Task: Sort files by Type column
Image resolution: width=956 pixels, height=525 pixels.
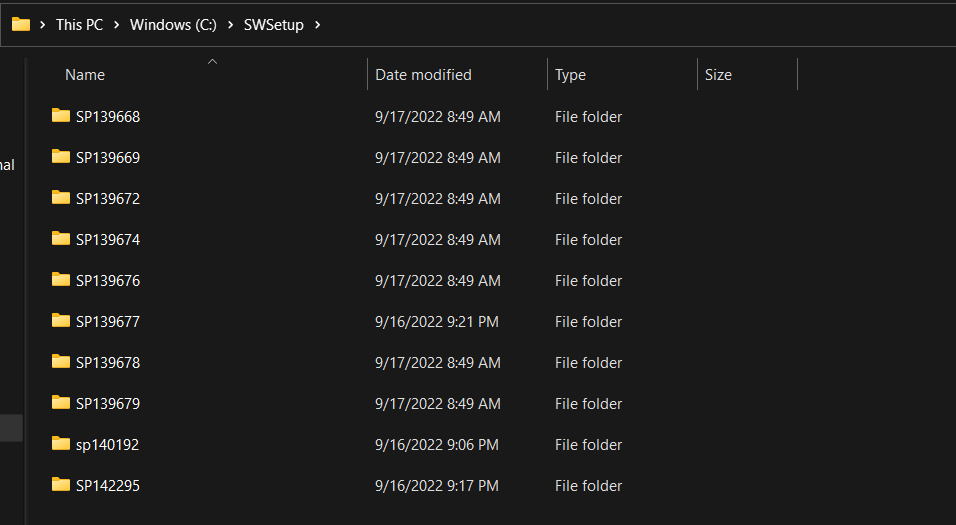Action: click(570, 75)
